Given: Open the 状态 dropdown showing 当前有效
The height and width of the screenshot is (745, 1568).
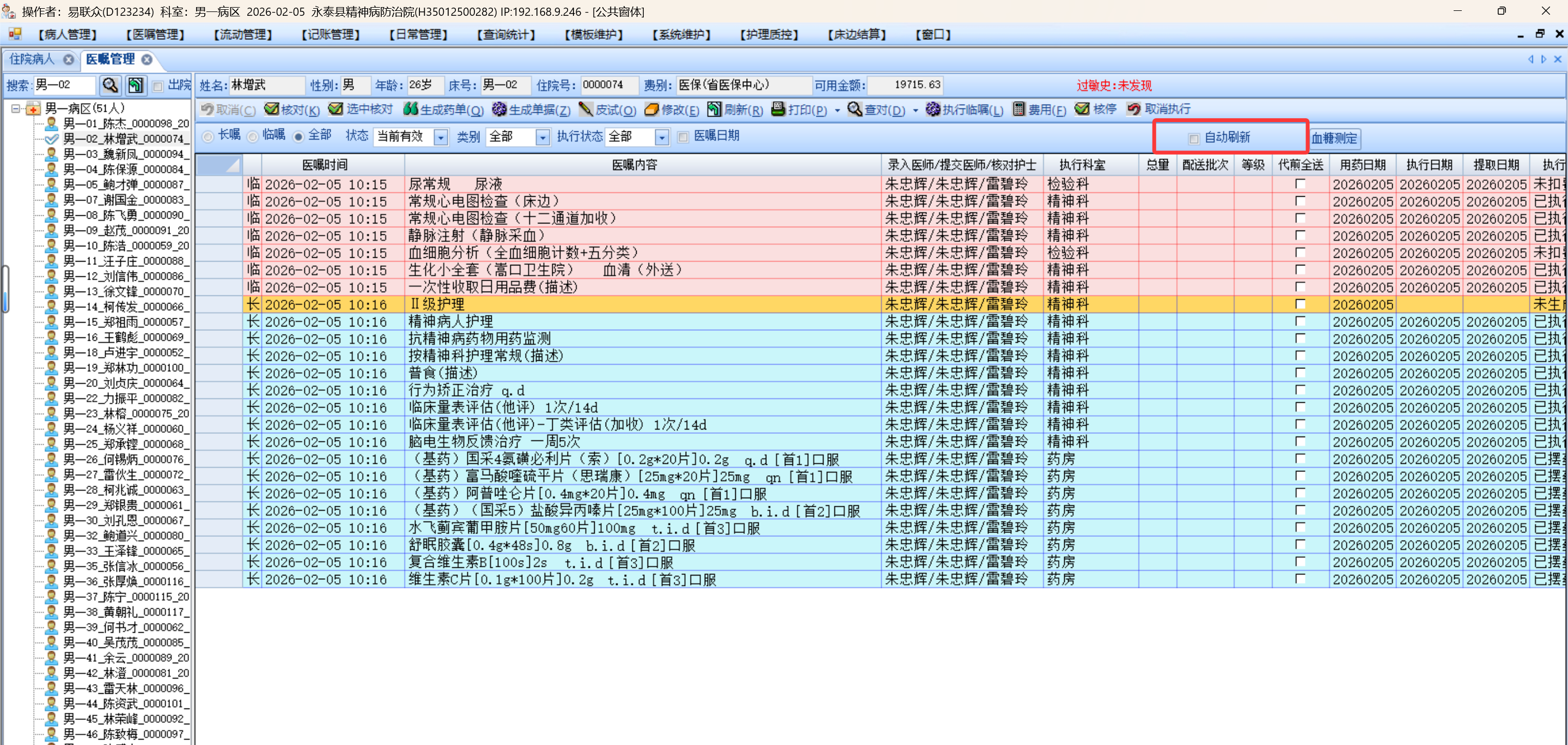Looking at the screenshot, I should coord(441,137).
